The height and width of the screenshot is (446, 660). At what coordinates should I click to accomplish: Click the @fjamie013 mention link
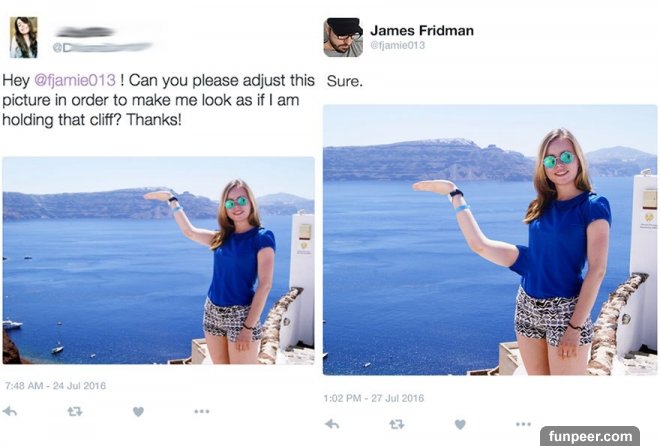click(75, 80)
